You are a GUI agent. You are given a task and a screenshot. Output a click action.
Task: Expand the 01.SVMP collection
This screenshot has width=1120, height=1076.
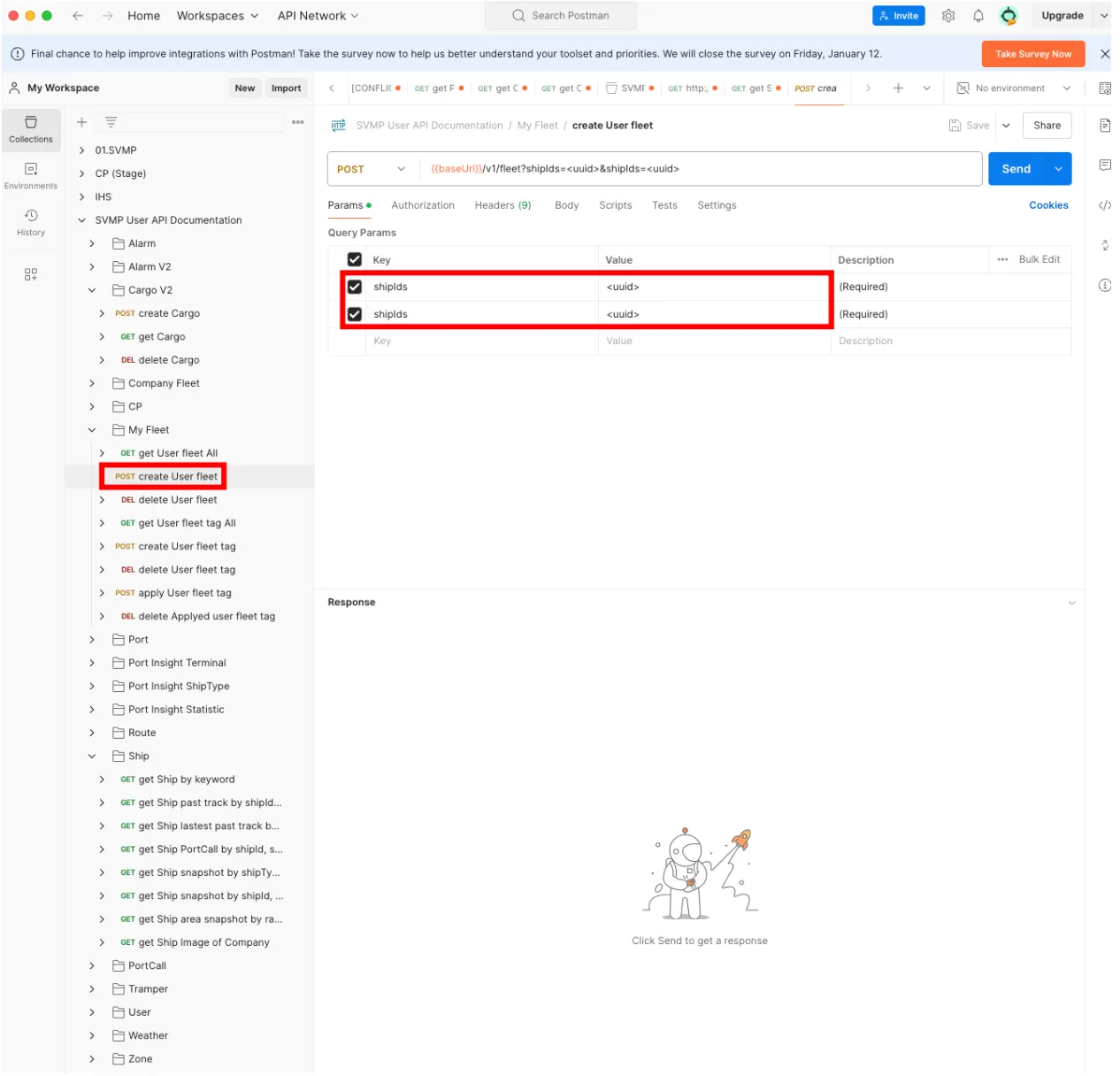coord(81,150)
